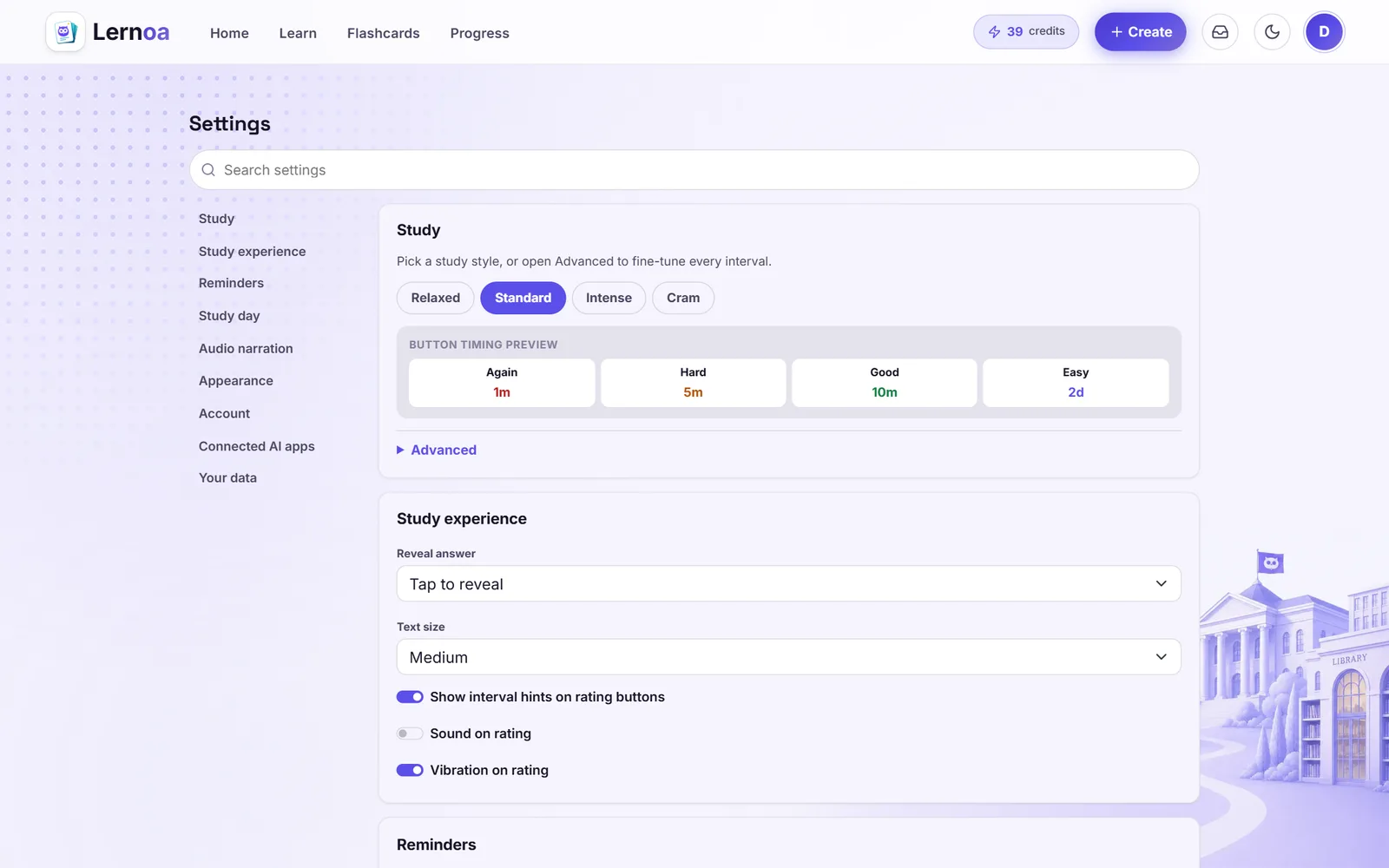Click the magnifier icon in search settings
Screen dimensions: 1389x868
tap(208, 170)
